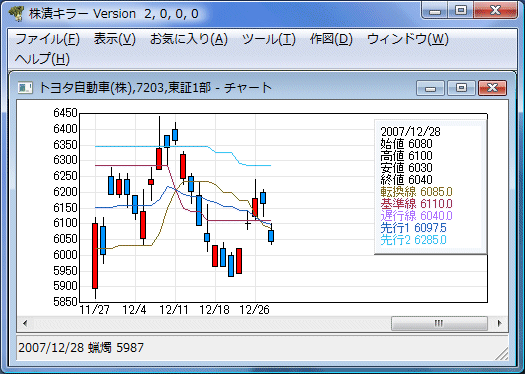The image size is (525, 374).
Task: Open the ヘルプ(H) menu
Action: 42,59
